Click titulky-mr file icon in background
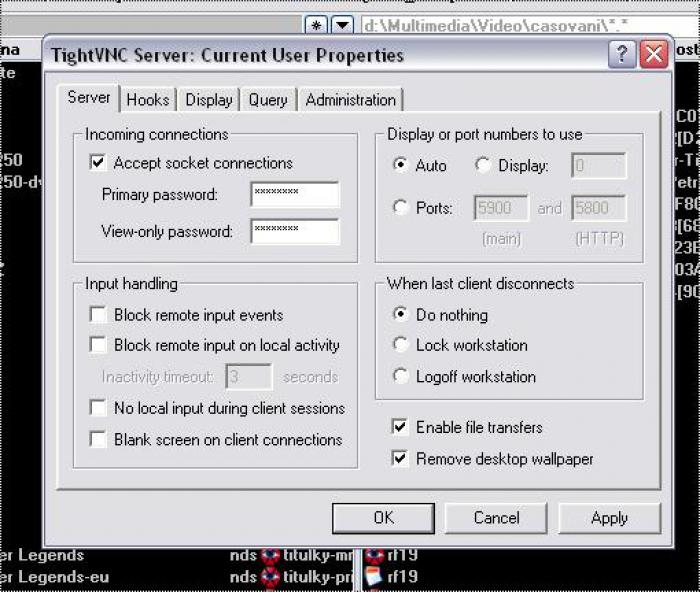Screen dimensions: 700x592 pyautogui.click(x=270, y=556)
